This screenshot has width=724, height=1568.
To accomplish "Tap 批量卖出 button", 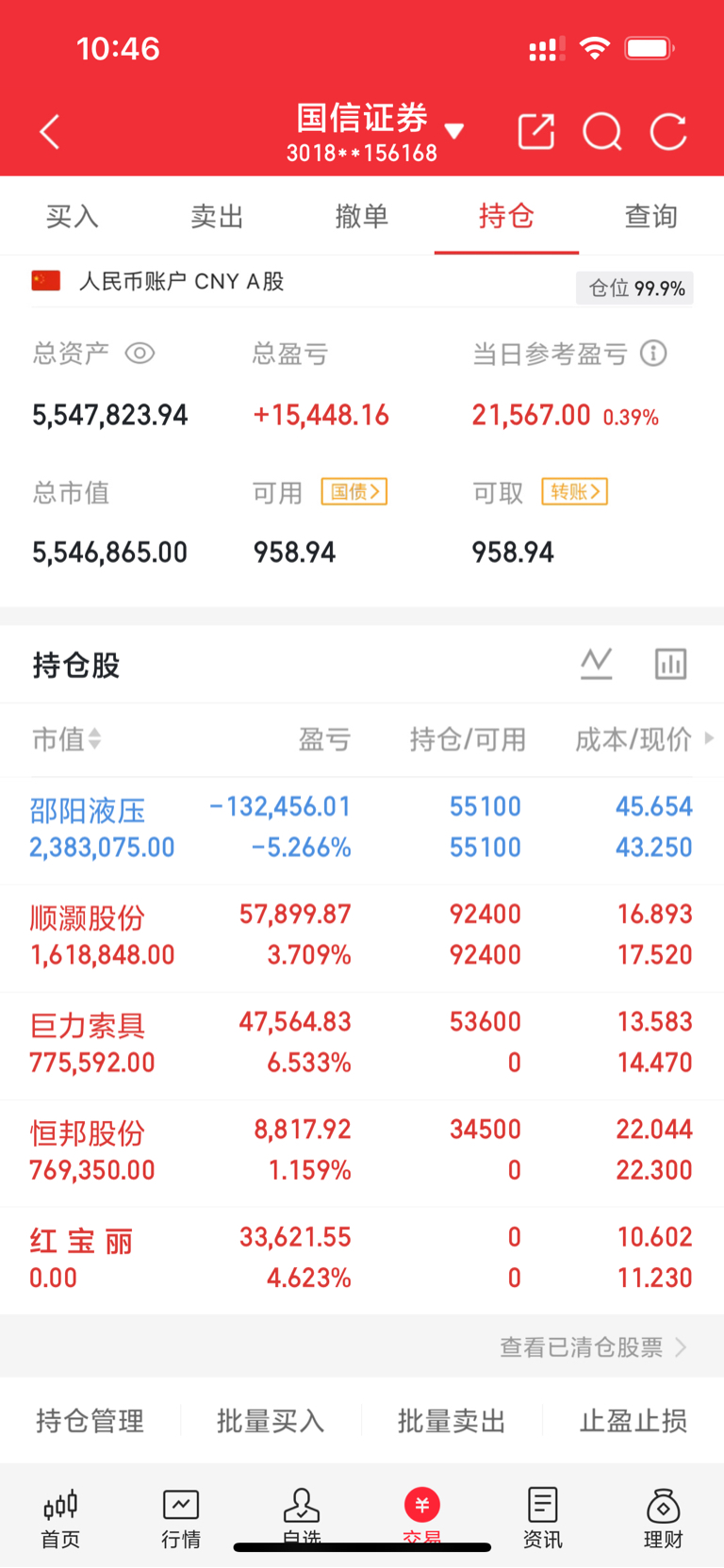I will (x=452, y=1421).
